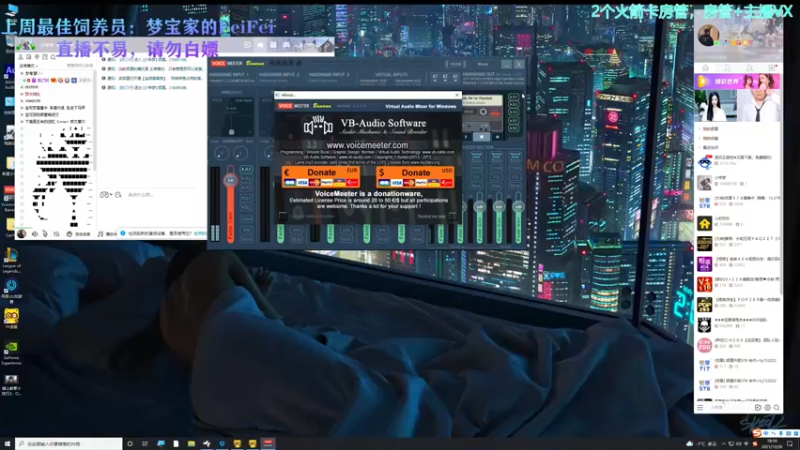Collapse the third list section in right panel
The height and width of the screenshot is (450, 800).
701,147
